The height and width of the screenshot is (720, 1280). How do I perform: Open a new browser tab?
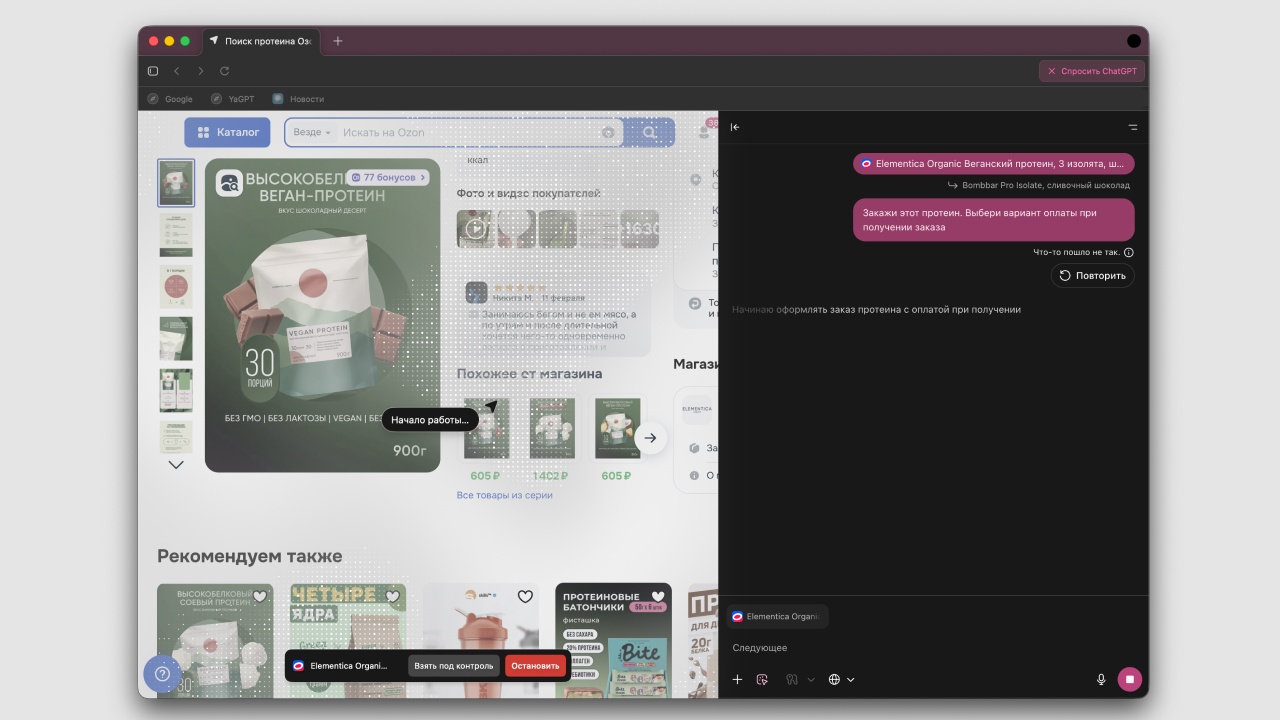coord(338,41)
